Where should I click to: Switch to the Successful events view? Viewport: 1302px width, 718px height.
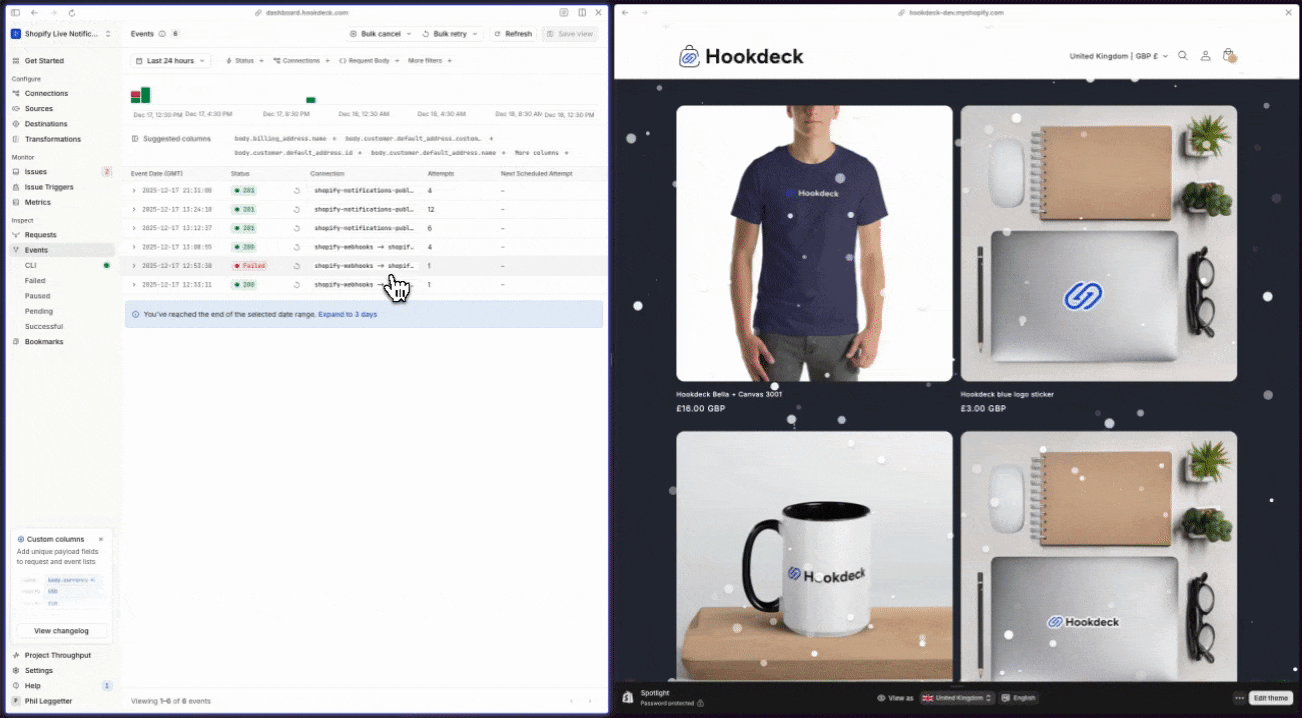(x=44, y=326)
